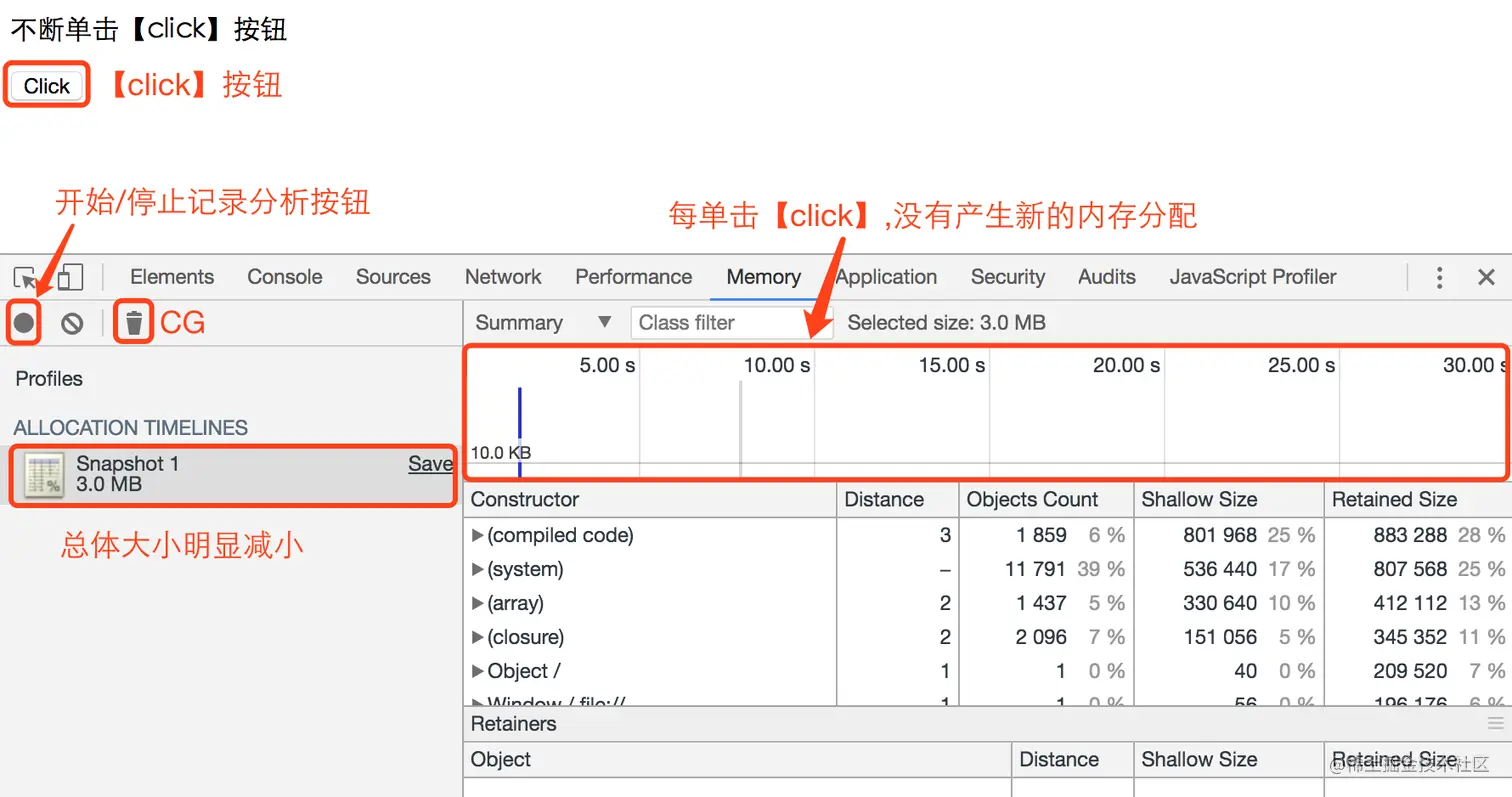Click the ALLOCATION TIMELINES section label

coord(131,428)
